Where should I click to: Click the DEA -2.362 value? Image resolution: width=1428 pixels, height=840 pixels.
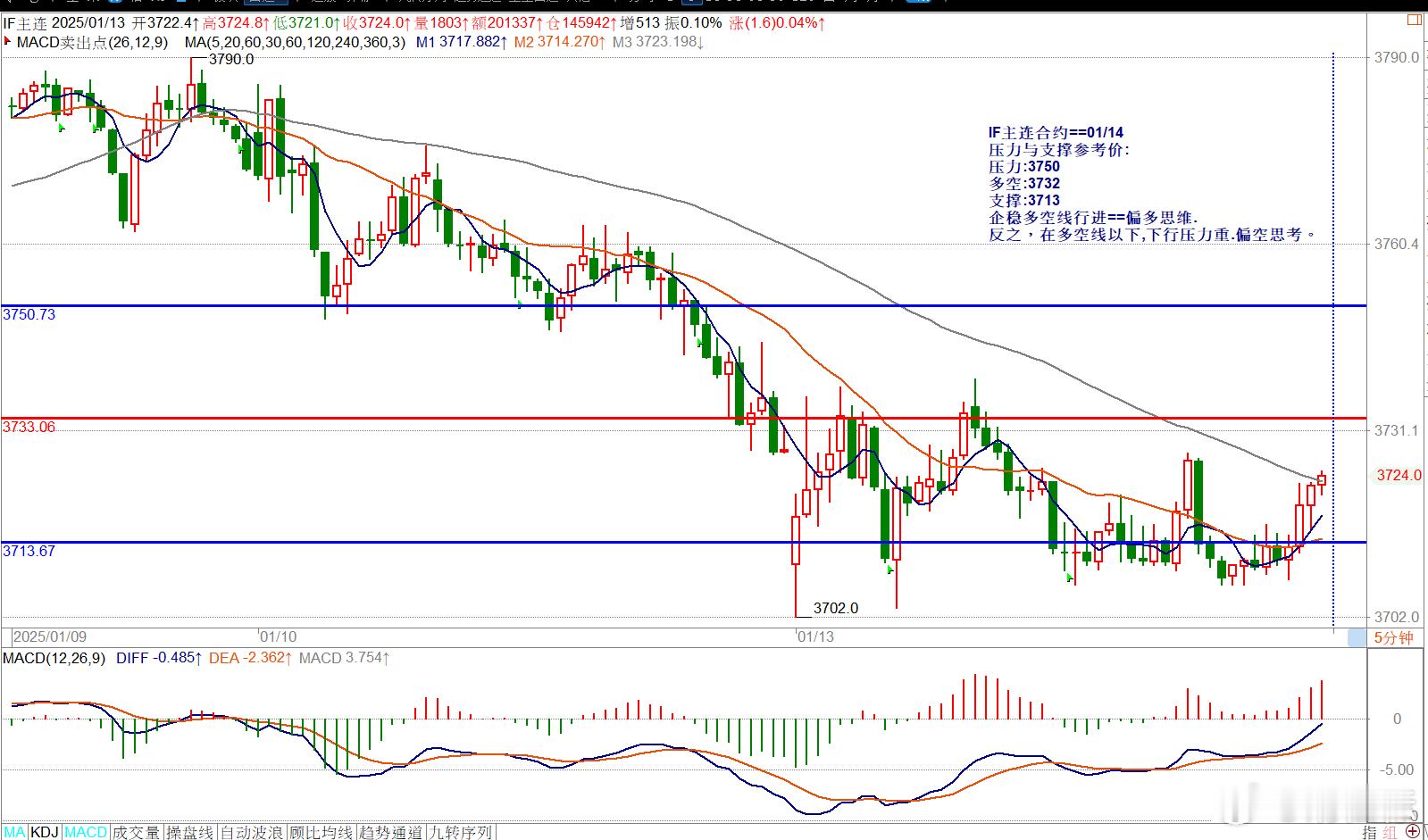tap(250, 658)
